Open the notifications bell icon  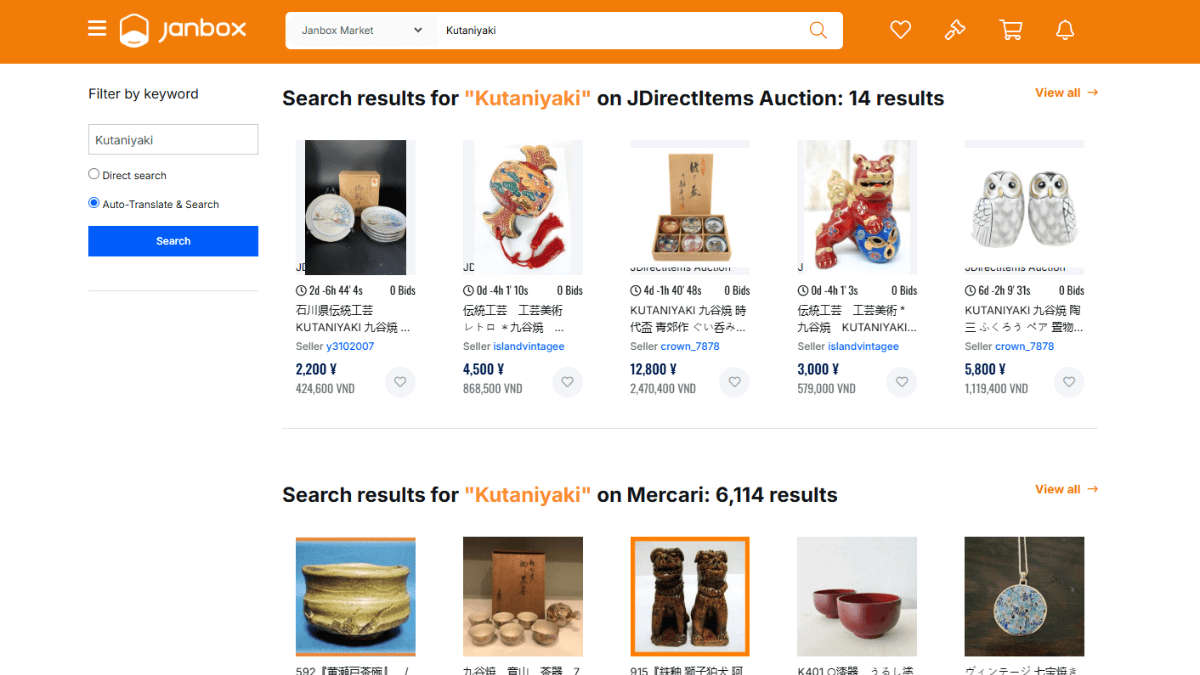(x=1065, y=30)
